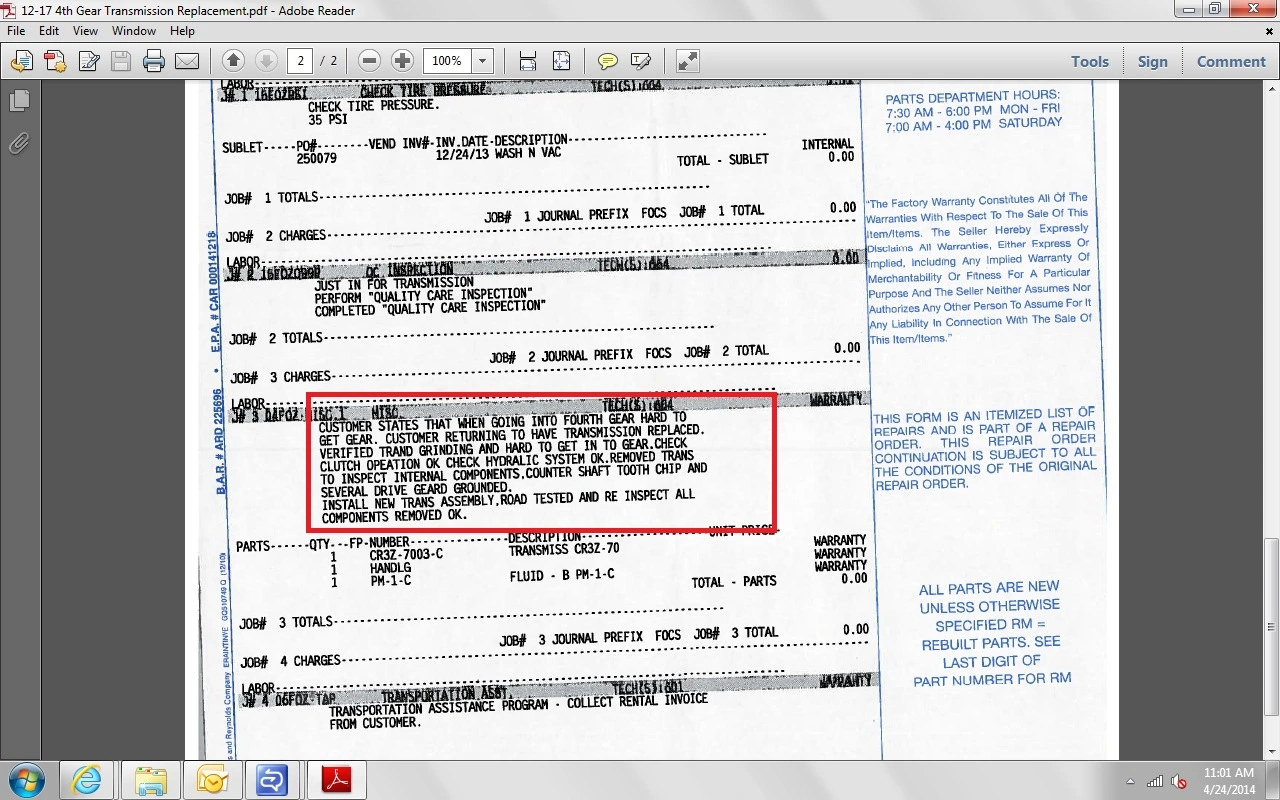Open the Help menu

click(x=182, y=31)
